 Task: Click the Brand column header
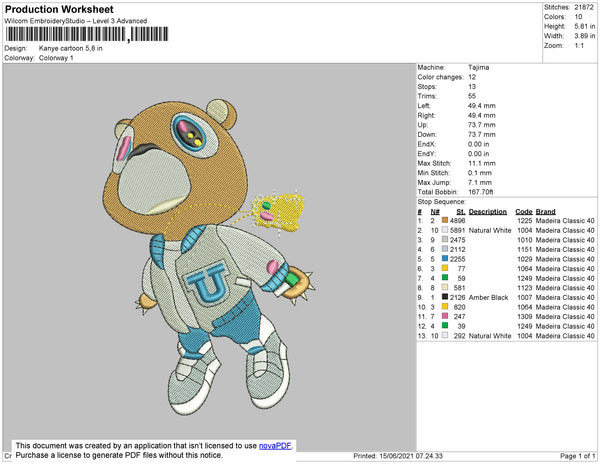pyautogui.click(x=546, y=212)
